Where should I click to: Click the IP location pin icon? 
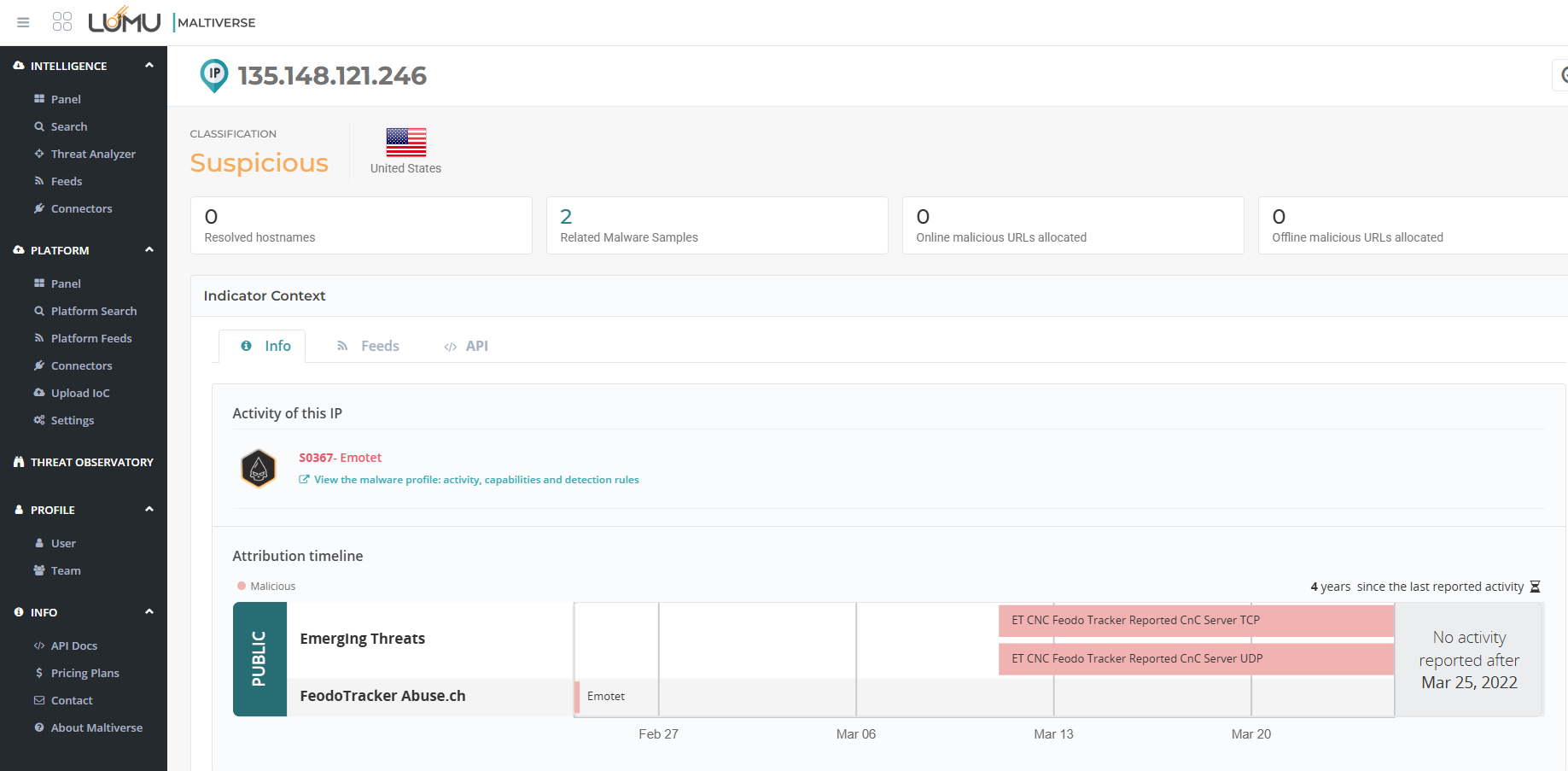(x=214, y=75)
